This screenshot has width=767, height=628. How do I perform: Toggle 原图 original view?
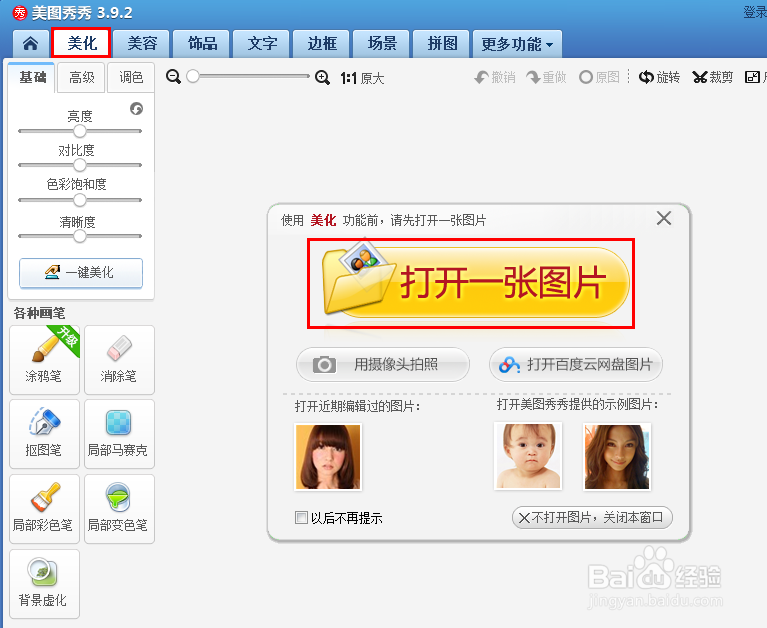(599, 77)
